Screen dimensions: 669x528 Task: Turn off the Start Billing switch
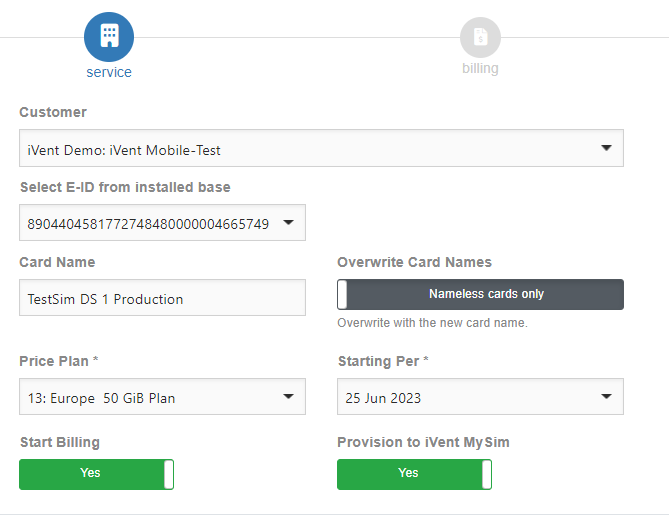[96, 473]
